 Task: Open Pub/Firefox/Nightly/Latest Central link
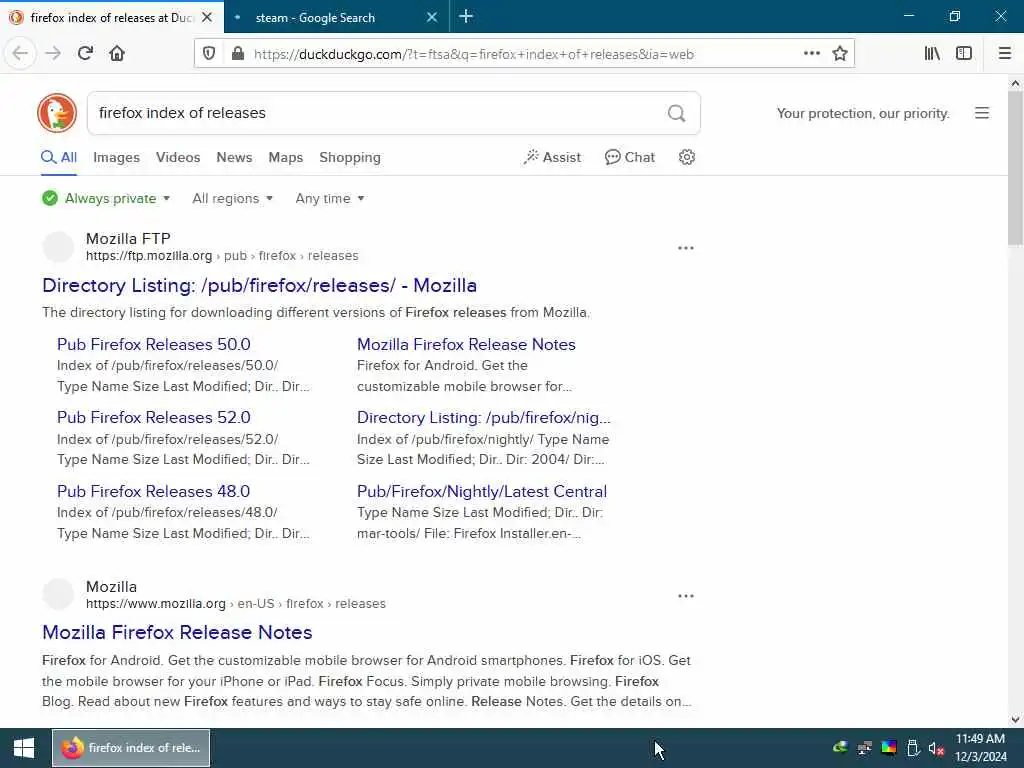(x=482, y=491)
